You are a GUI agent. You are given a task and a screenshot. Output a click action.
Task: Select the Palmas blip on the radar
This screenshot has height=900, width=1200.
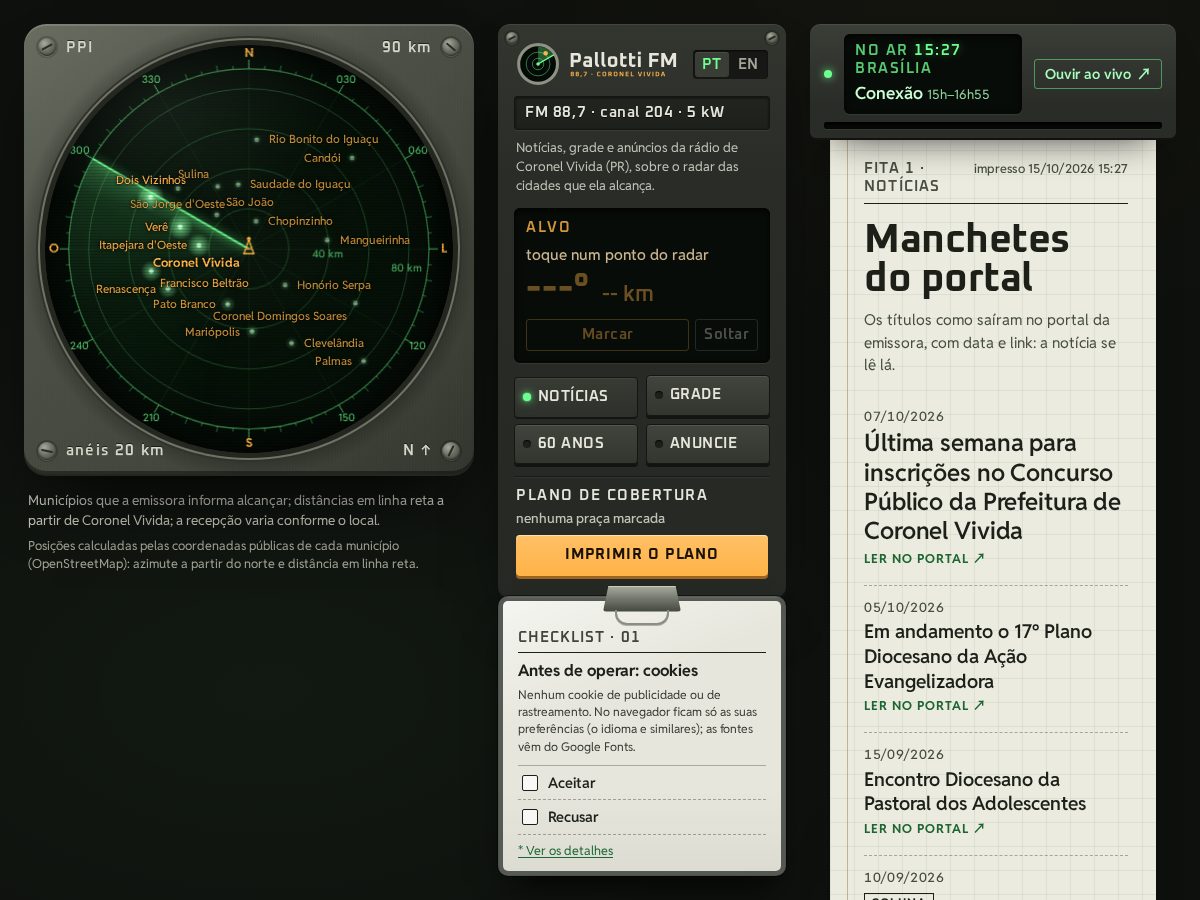[x=363, y=361]
